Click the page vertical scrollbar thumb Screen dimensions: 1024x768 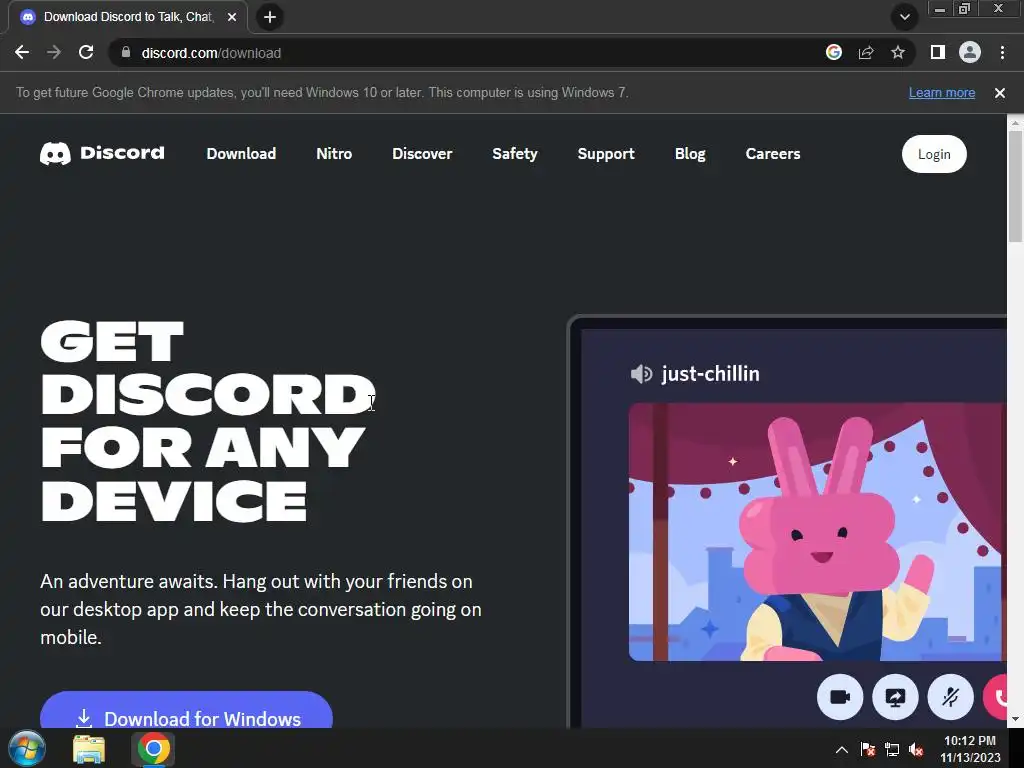tap(1015, 186)
